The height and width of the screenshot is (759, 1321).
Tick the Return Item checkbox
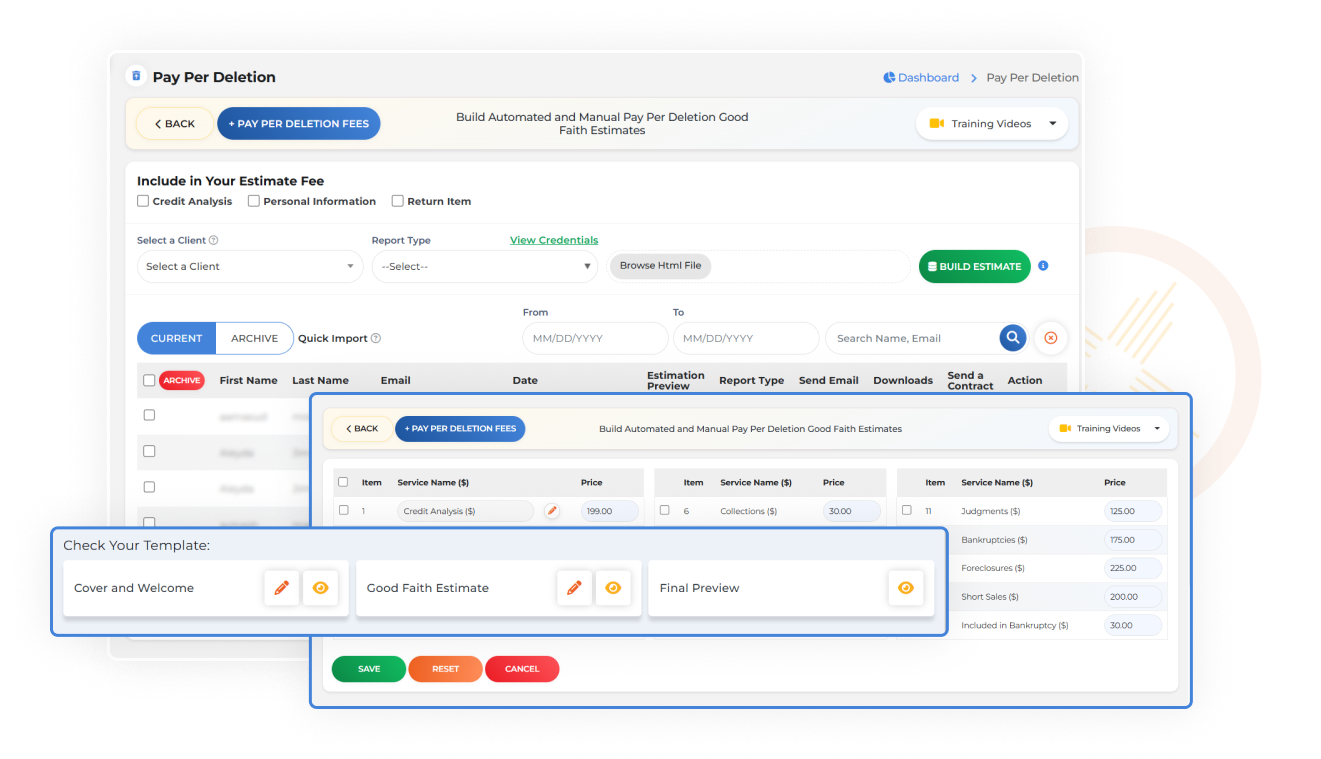[398, 201]
